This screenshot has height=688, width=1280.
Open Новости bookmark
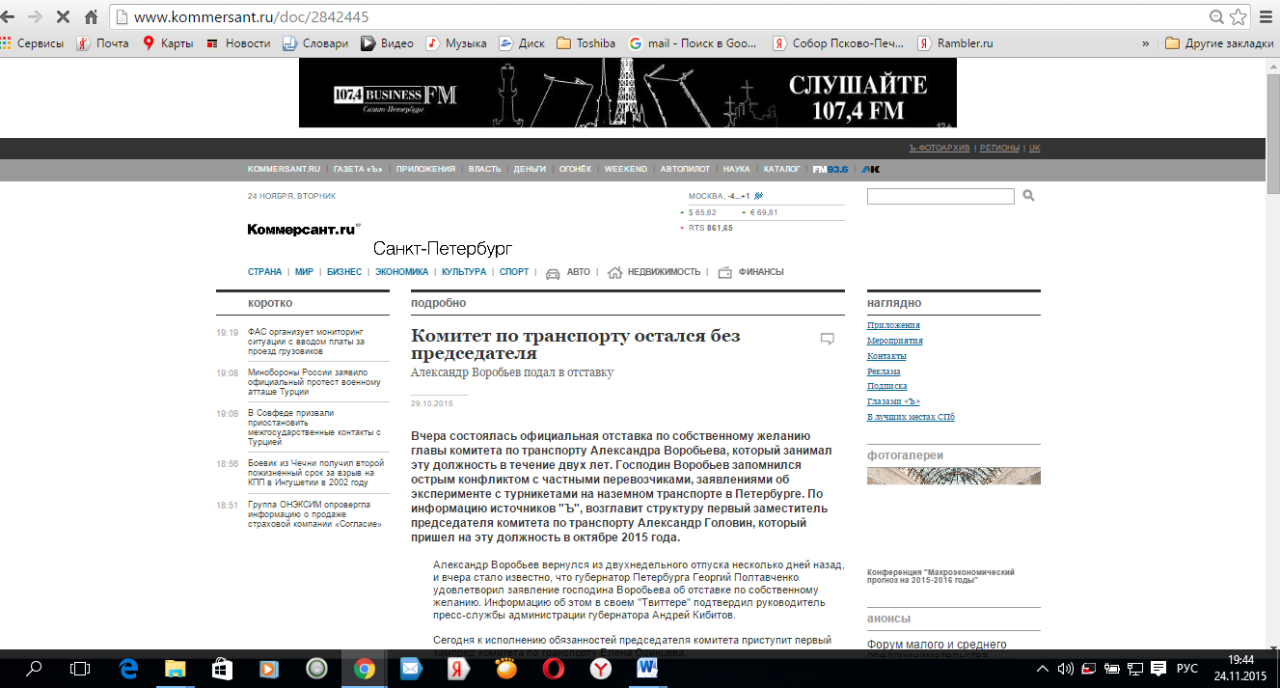coord(238,43)
